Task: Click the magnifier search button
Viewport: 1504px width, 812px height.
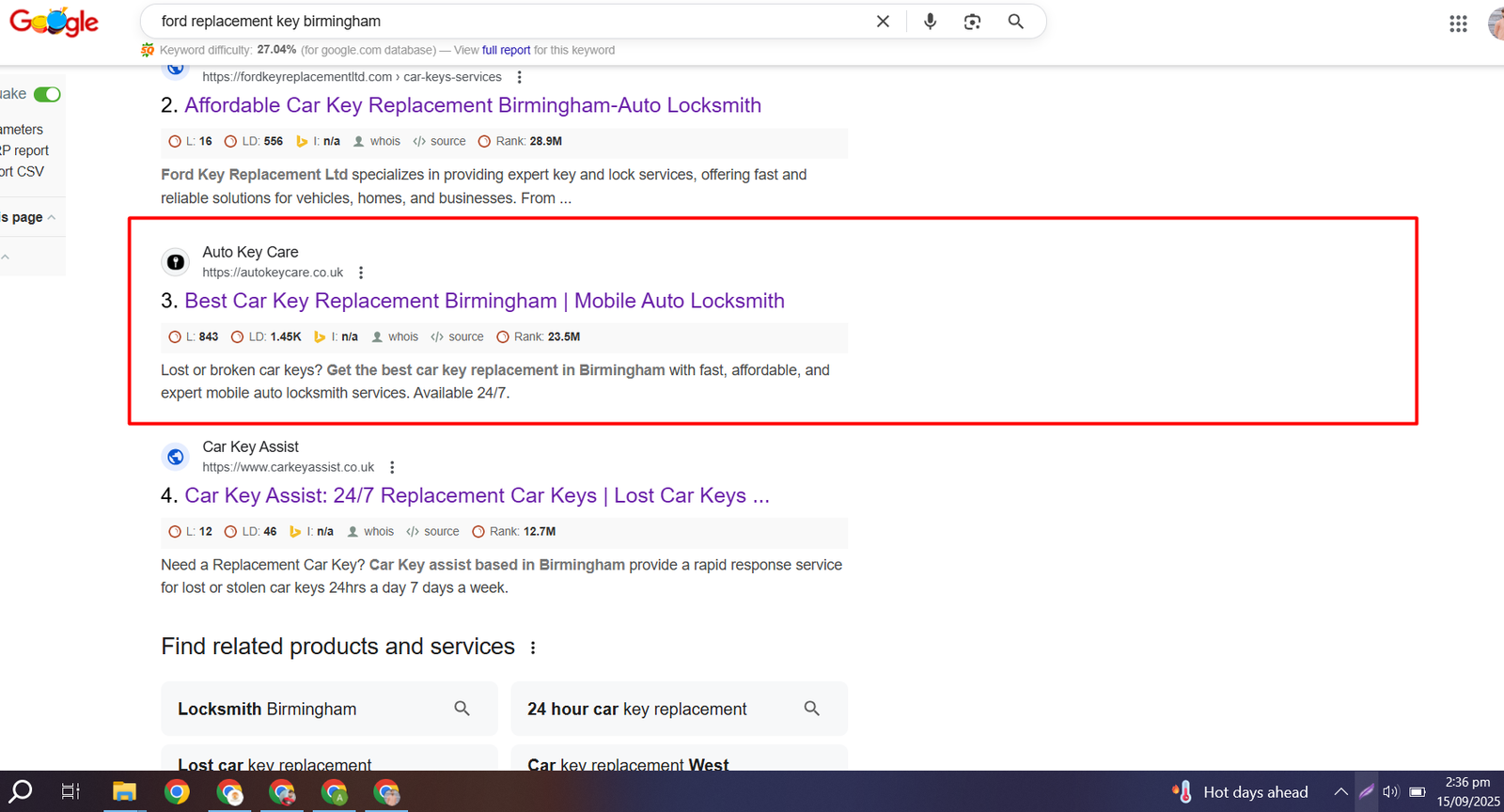Action: tap(1015, 22)
